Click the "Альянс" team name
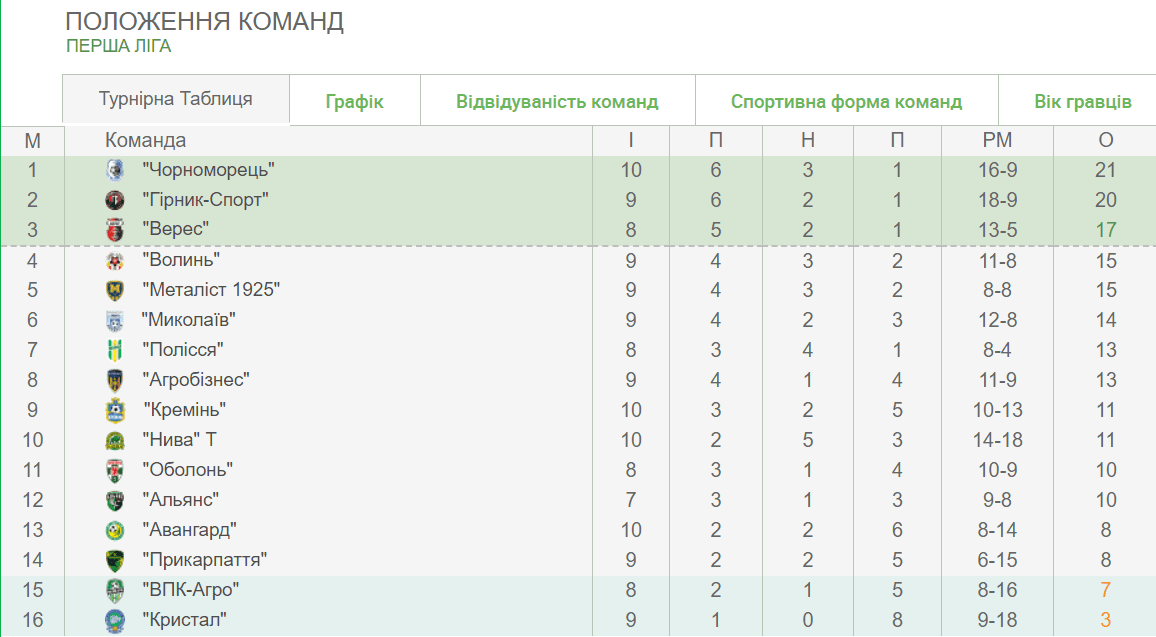The height and width of the screenshot is (637, 1156). pyautogui.click(x=180, y=500)
